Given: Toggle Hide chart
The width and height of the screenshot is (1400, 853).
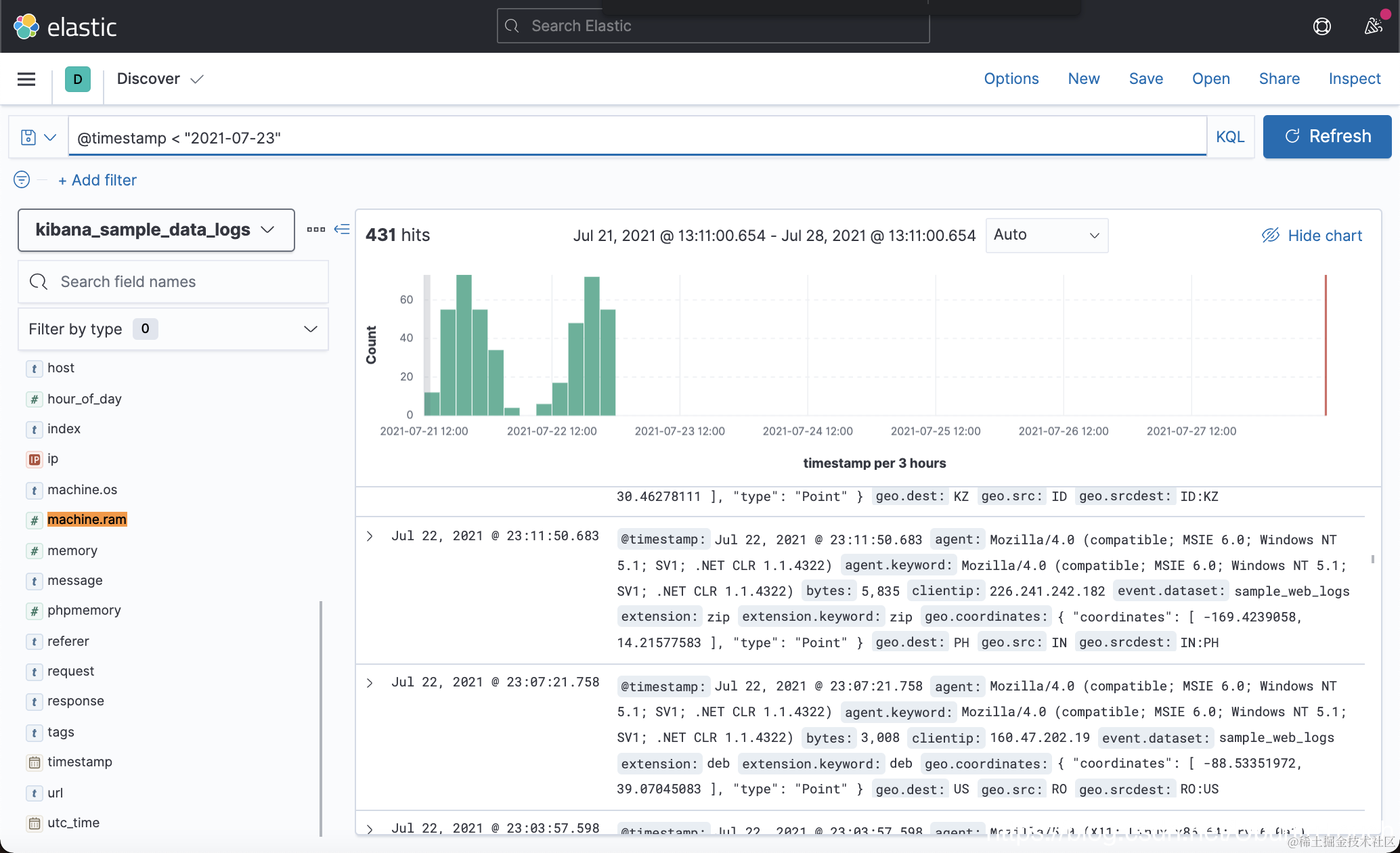Looking at the screenshot, I should point(1311,236).
